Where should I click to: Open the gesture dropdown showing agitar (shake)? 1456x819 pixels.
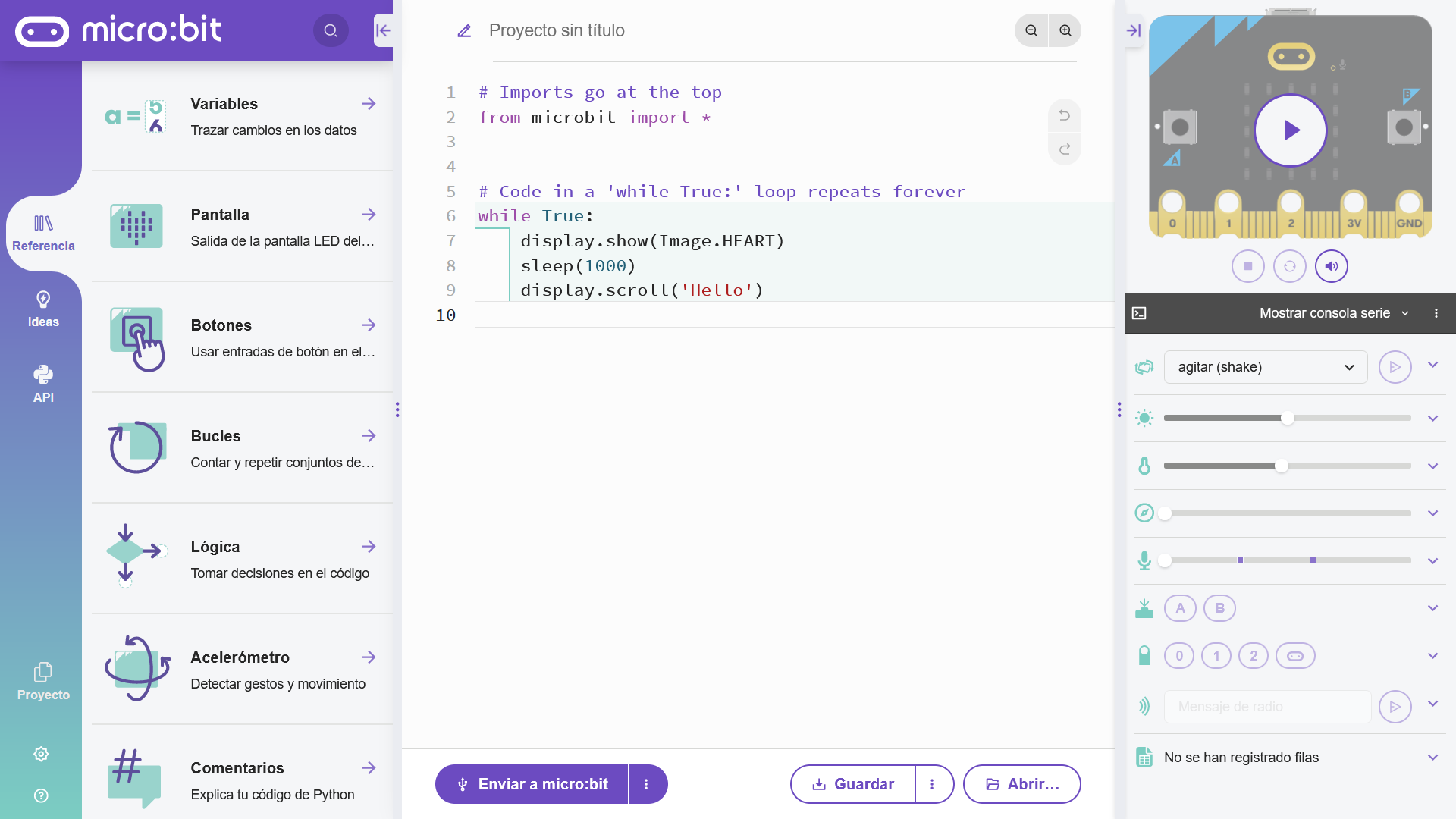1264,367
